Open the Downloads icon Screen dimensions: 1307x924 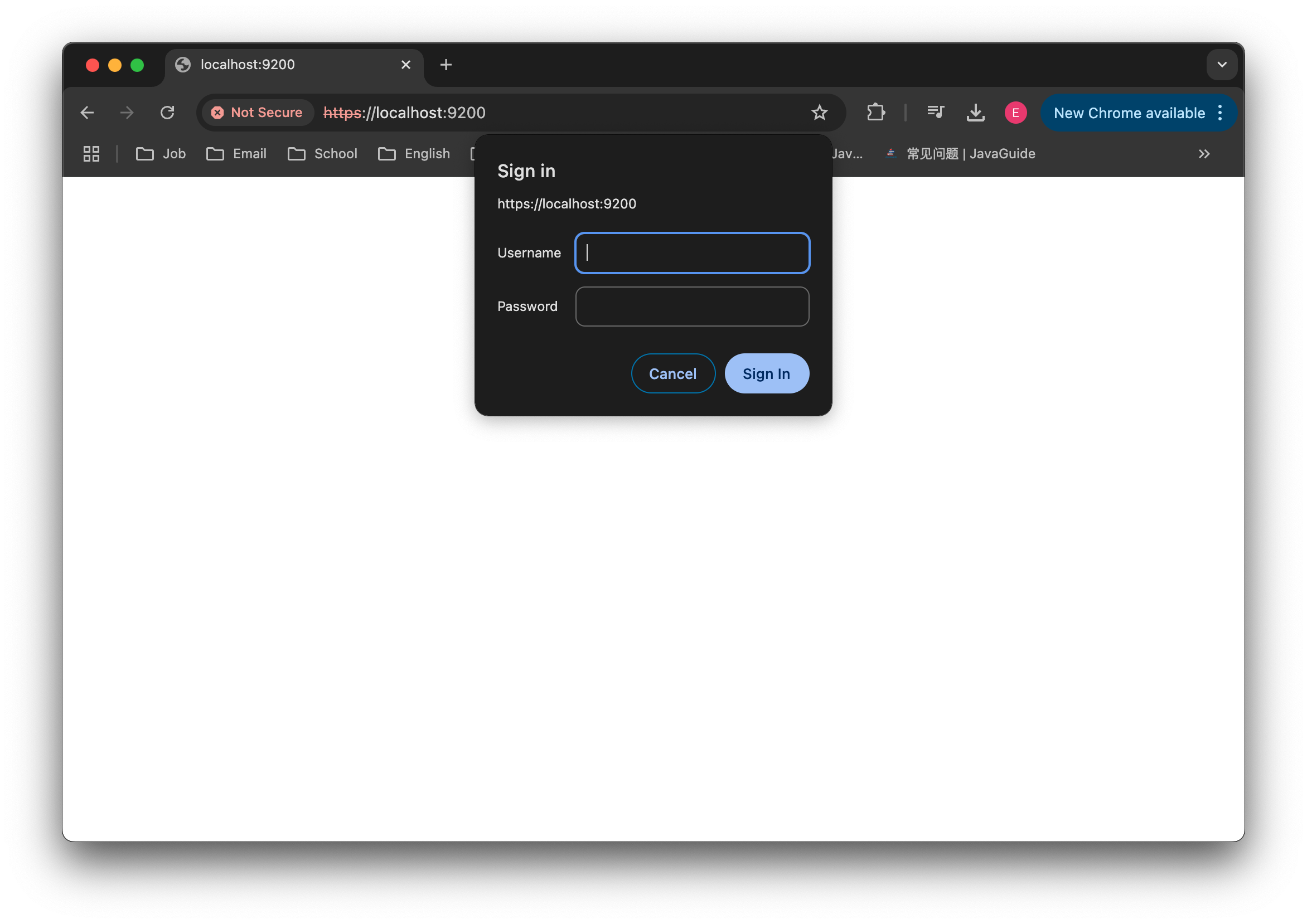[x=975, y=113]
